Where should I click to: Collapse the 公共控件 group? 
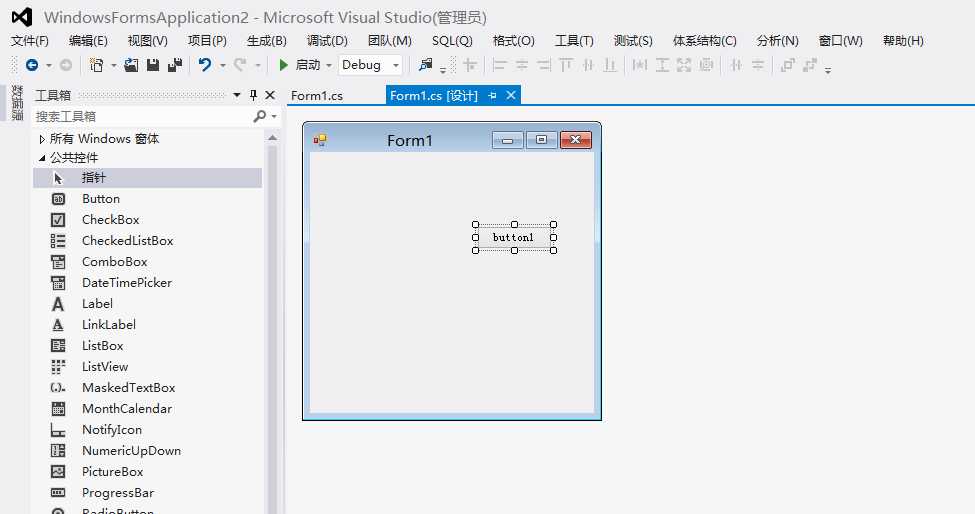click(x=42, y=158)
